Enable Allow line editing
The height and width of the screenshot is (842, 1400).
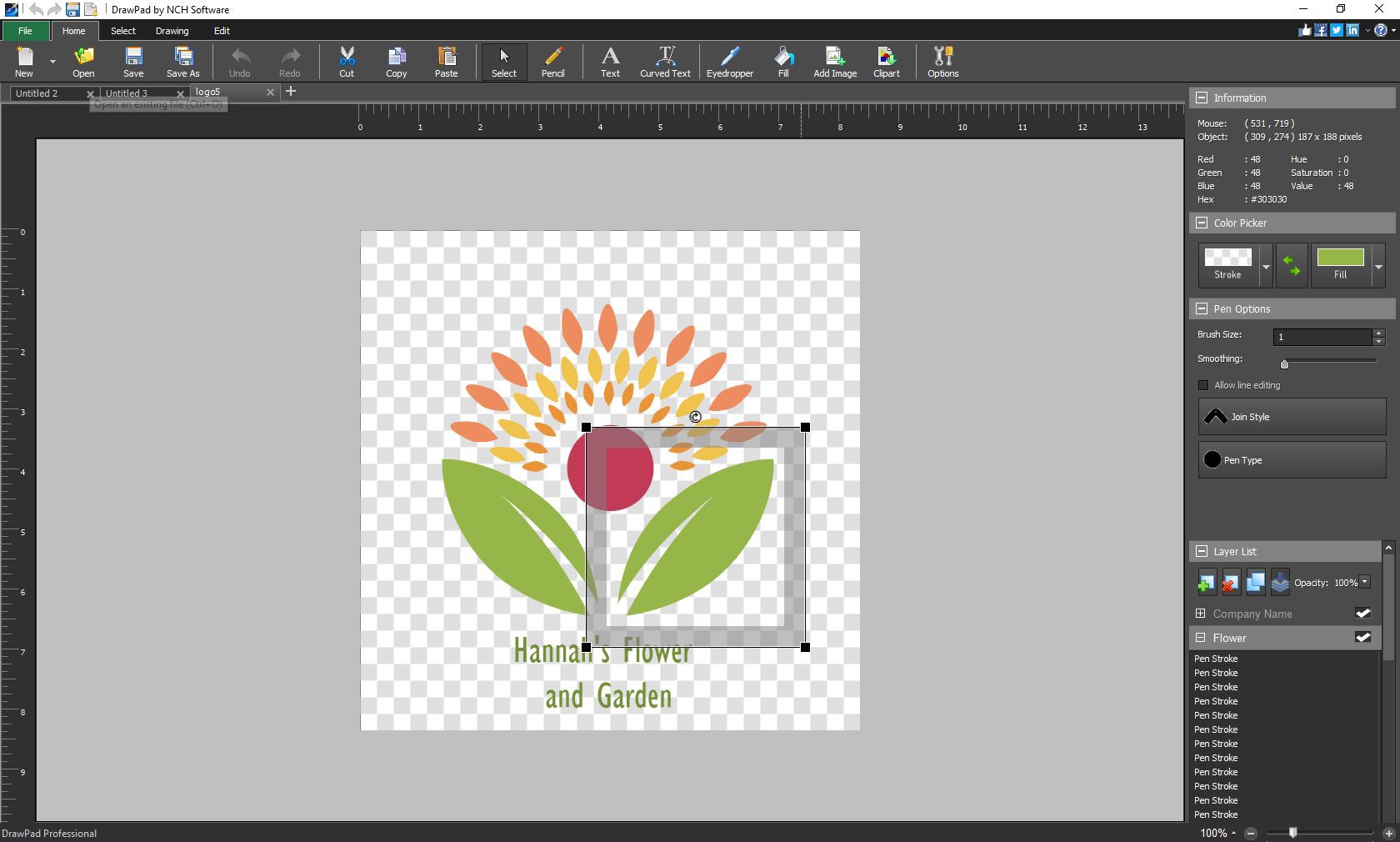point(1203,385)
